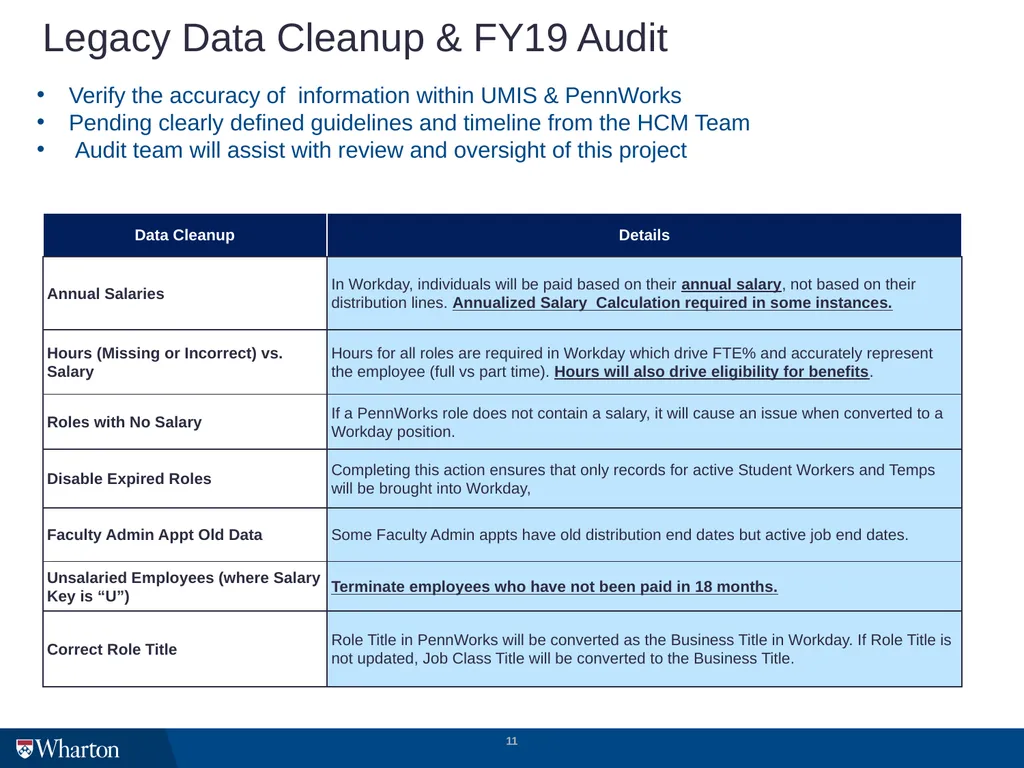The height and width of the screenshot is (768, 1024).
Task: Click 'Terminate employees who have not been paid in 18 months.'
Action: (x=554, y=586)
